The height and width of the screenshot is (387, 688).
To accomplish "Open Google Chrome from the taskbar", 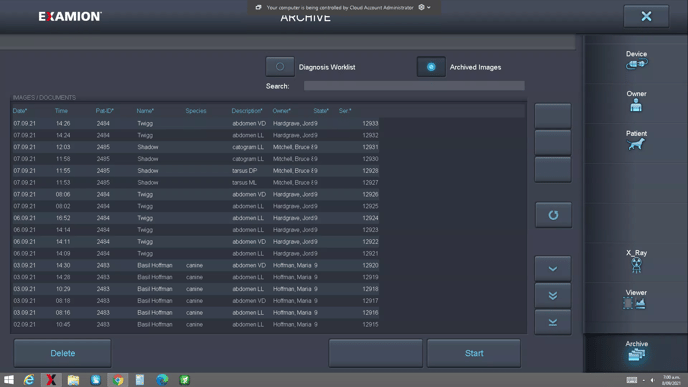I will [x=118, y=380].
